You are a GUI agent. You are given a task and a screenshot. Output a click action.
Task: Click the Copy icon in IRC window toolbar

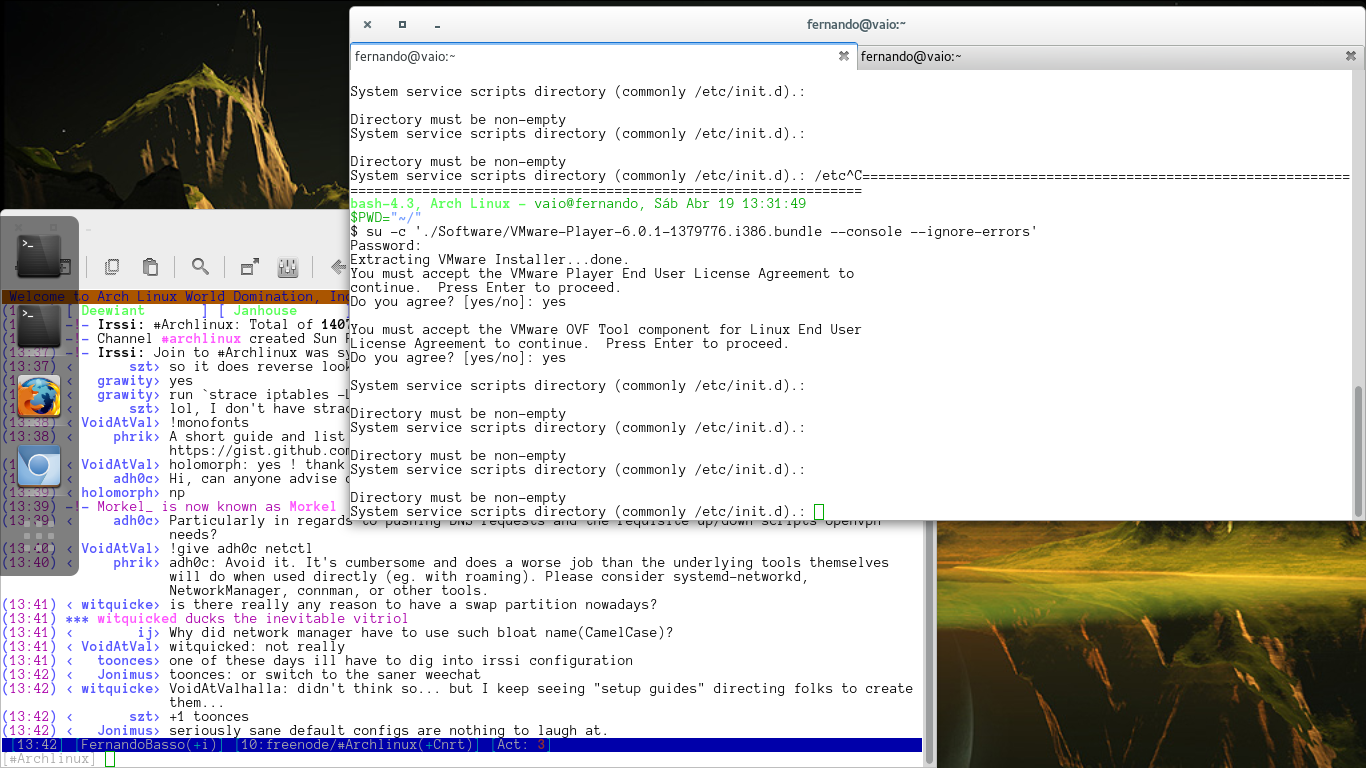point(112,267)
